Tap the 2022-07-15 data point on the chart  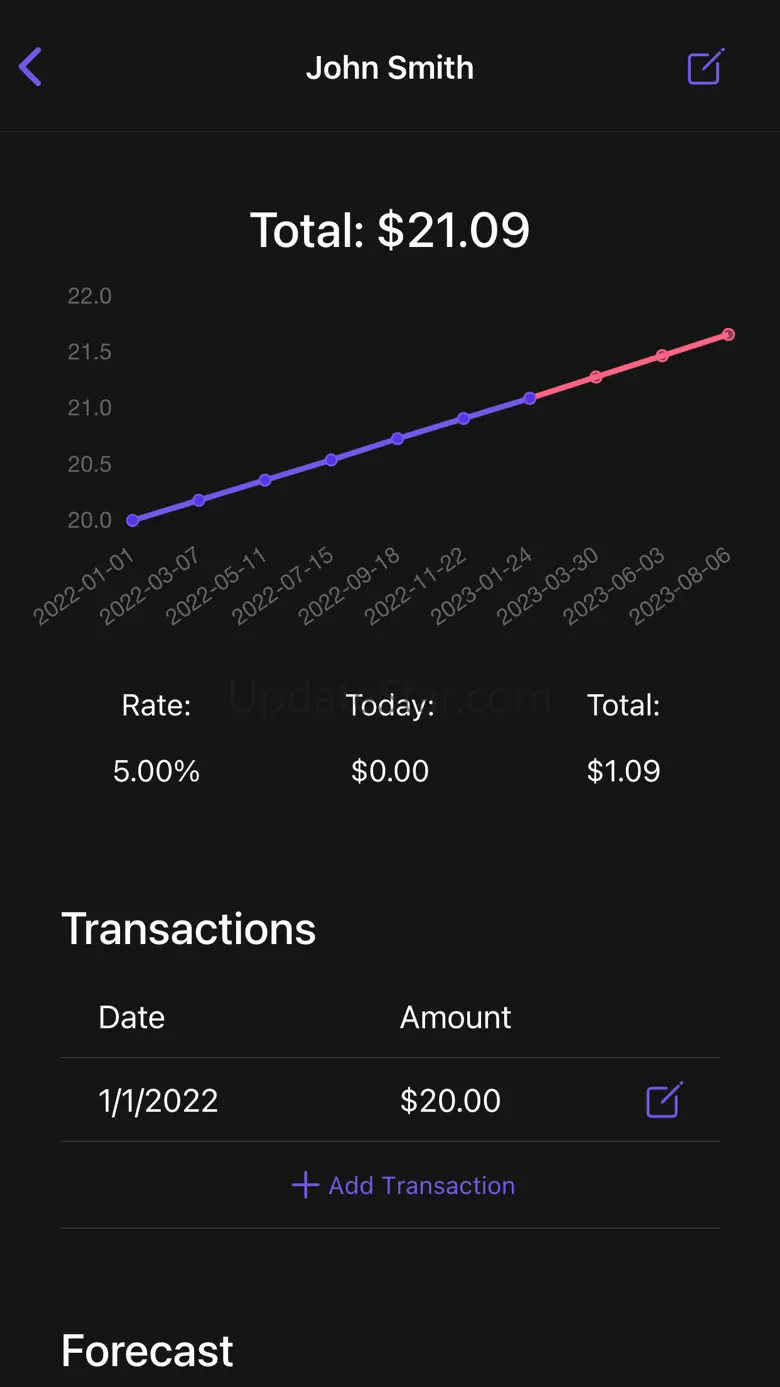click(x=331, y=460)
